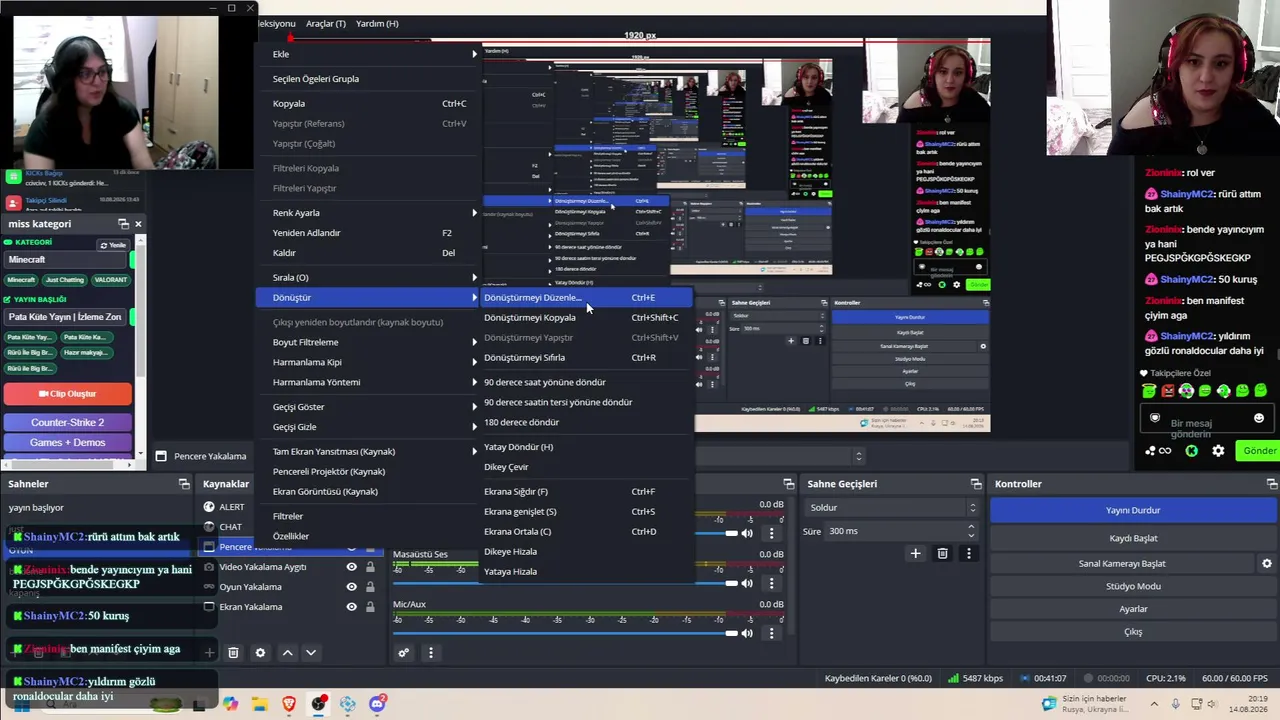
Task: Open Copilot from the taskbar
Action: [x=231, y=704]
